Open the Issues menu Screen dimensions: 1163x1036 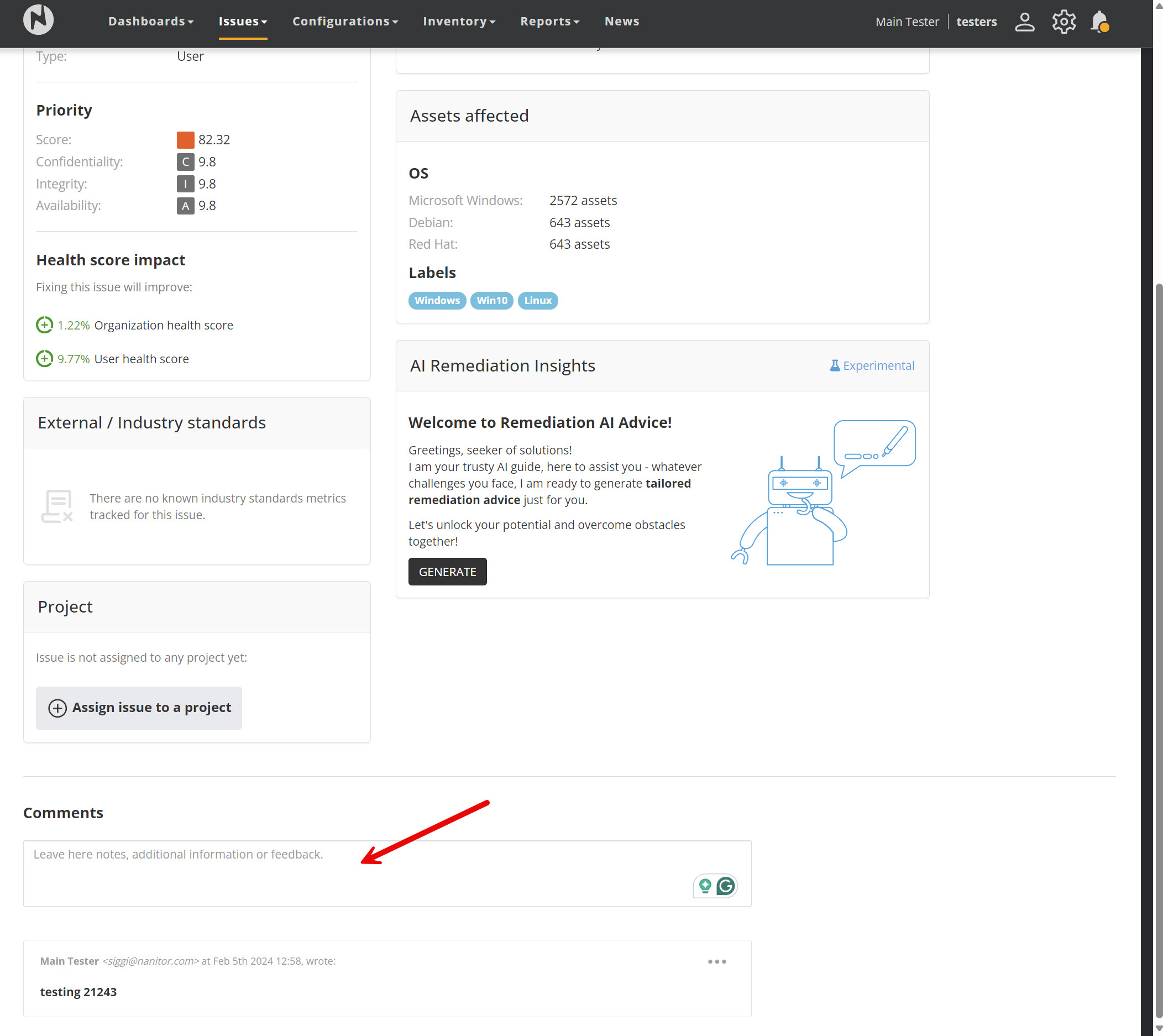[243, 22]
